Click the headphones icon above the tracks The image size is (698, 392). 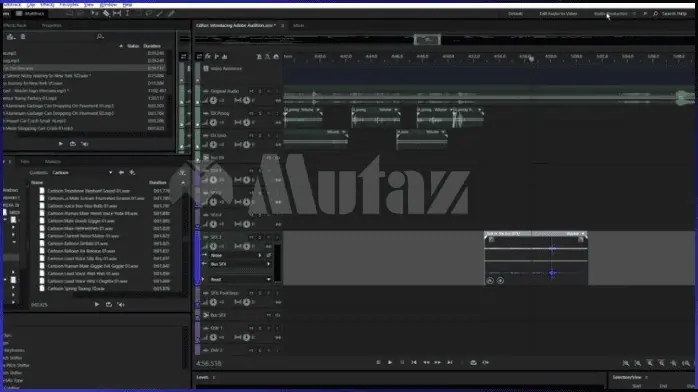tap(276, 57)
